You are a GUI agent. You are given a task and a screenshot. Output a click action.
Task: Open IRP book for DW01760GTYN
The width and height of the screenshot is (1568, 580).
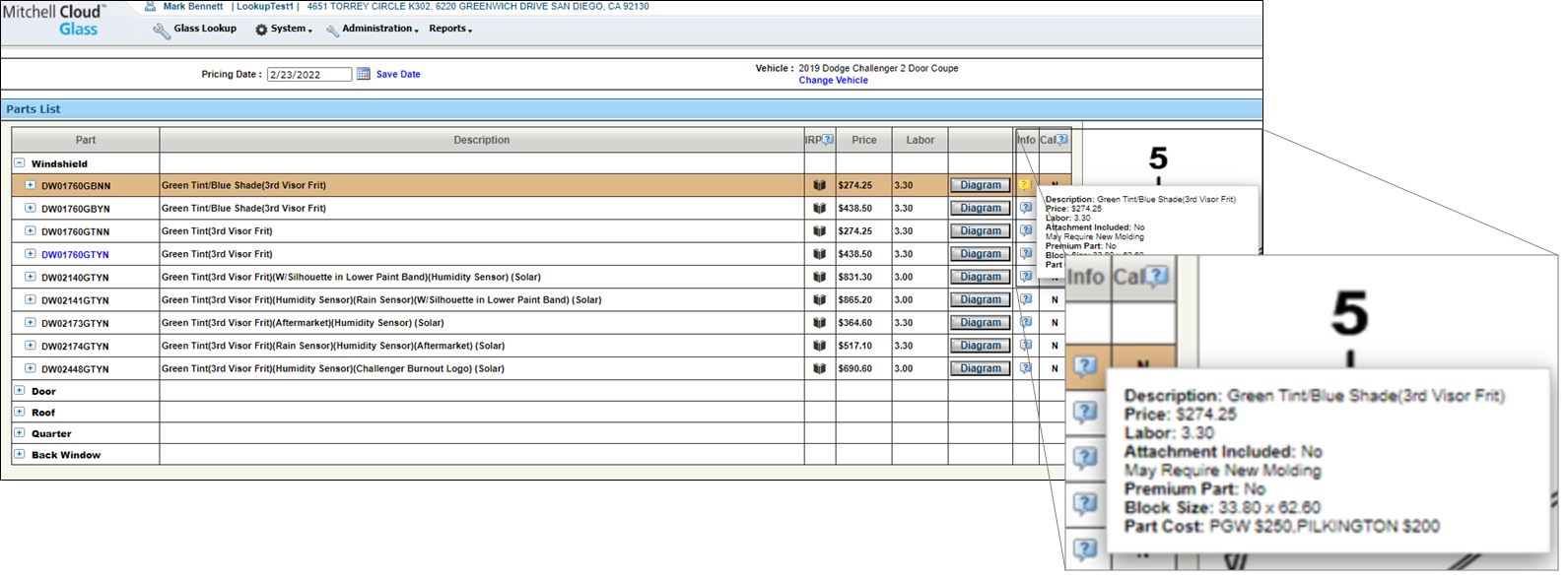pyautogui.click(x=819, y=254)
